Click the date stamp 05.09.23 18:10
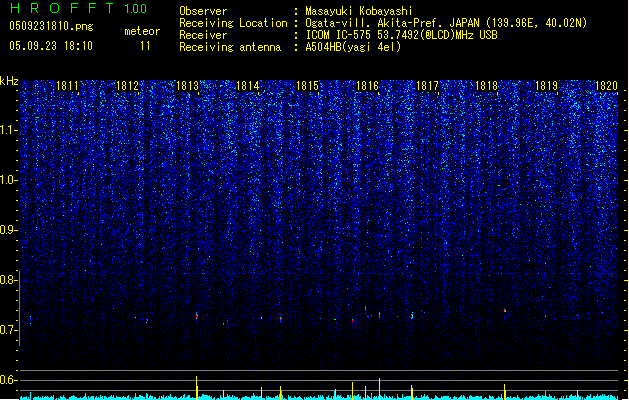 tap(51, 46)
